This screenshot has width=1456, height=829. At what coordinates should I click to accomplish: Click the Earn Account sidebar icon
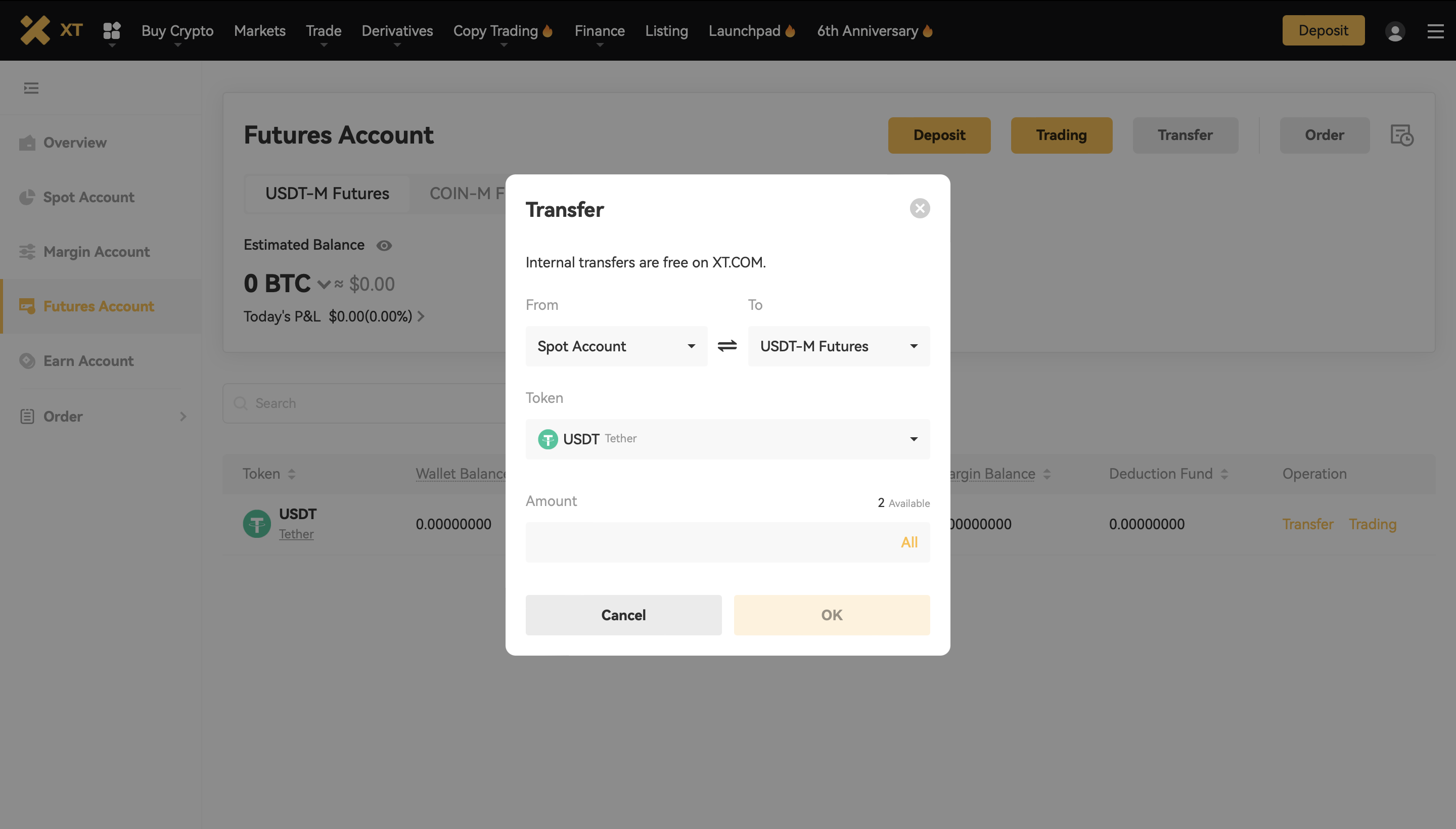(x=27, y=361)
